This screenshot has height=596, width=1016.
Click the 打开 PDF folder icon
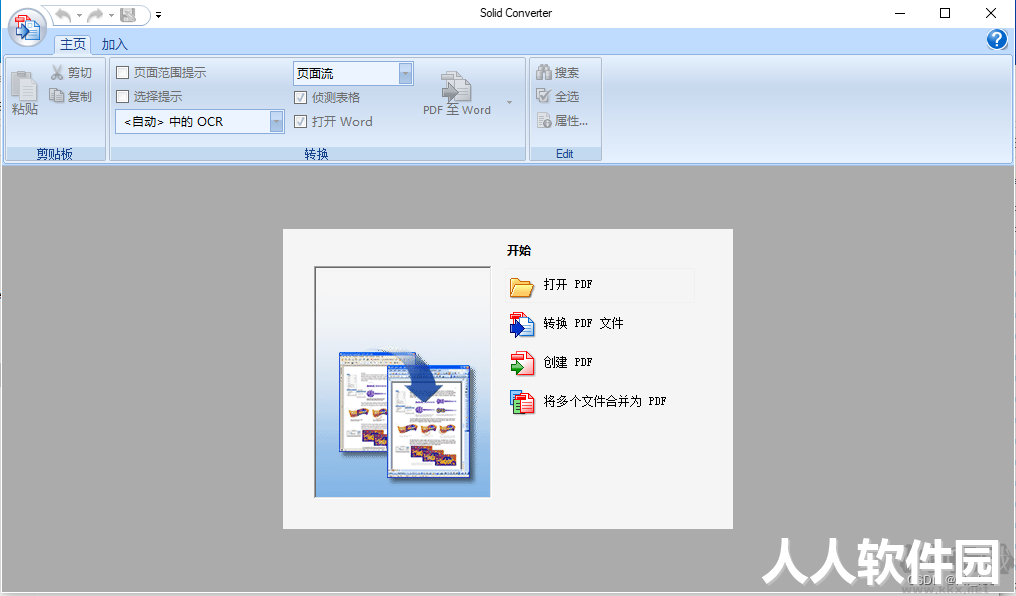521,286
